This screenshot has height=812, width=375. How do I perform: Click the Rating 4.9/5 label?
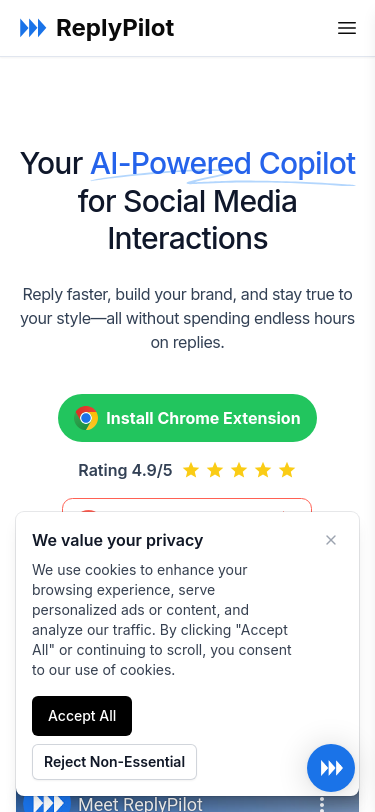125,470
